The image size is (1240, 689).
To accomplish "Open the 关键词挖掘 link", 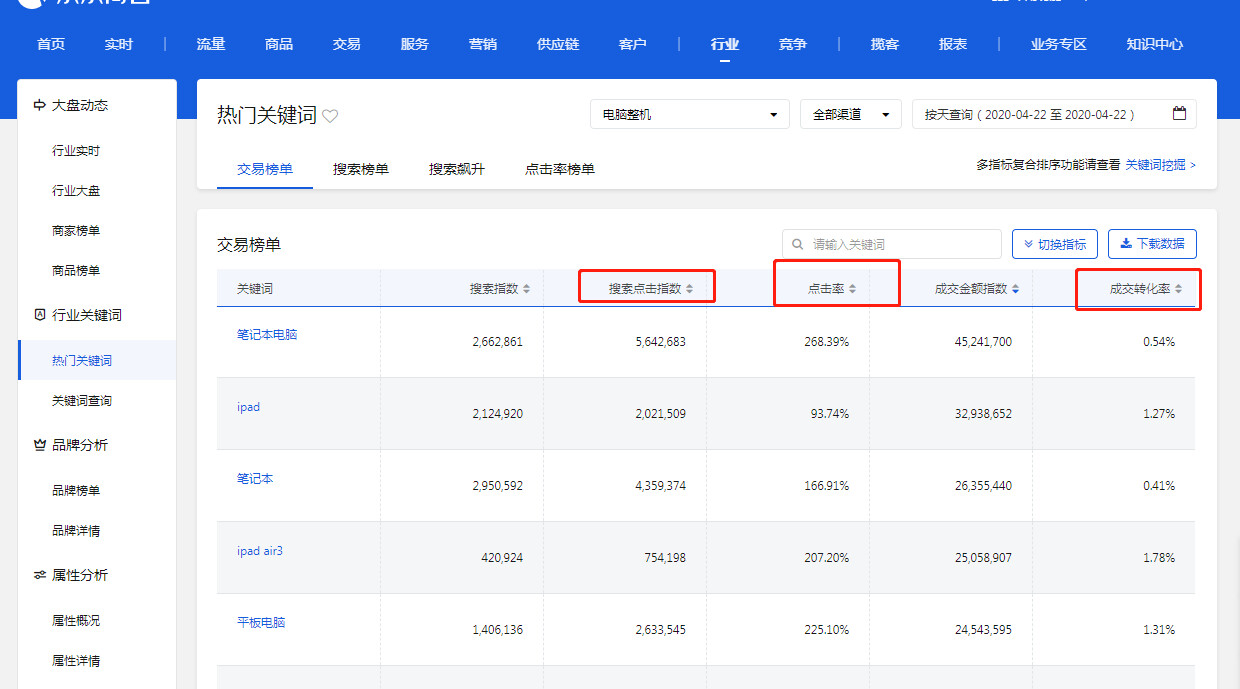I will (x=1160, y=165).
